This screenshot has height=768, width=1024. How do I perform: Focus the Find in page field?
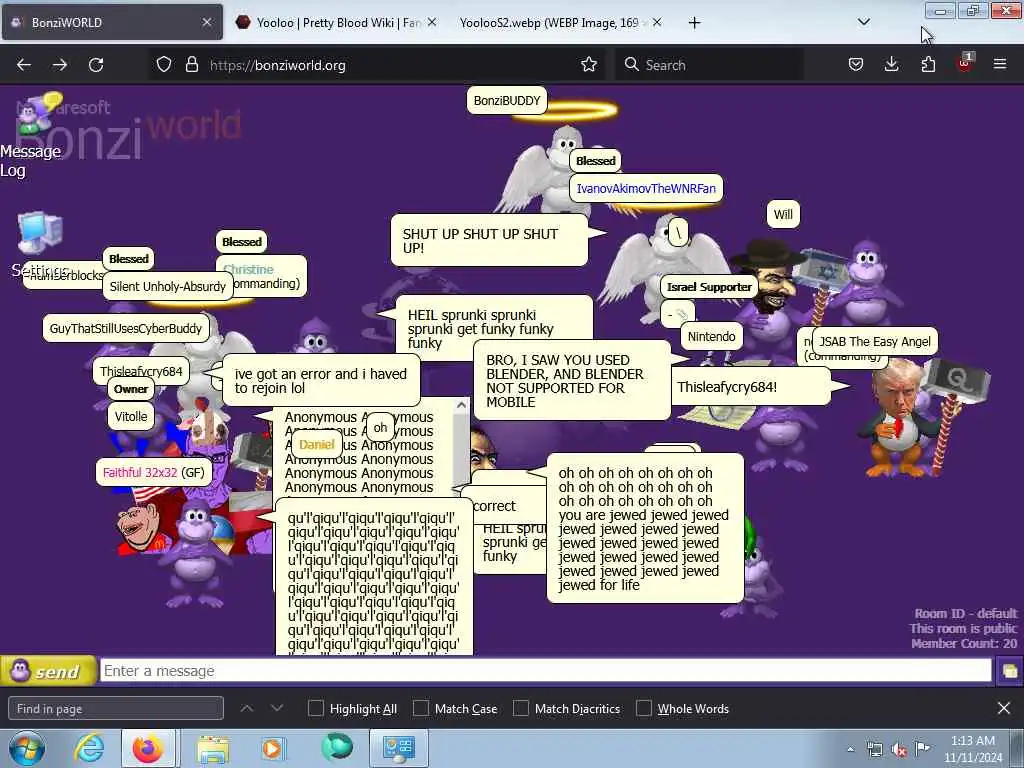pos(116,709)
